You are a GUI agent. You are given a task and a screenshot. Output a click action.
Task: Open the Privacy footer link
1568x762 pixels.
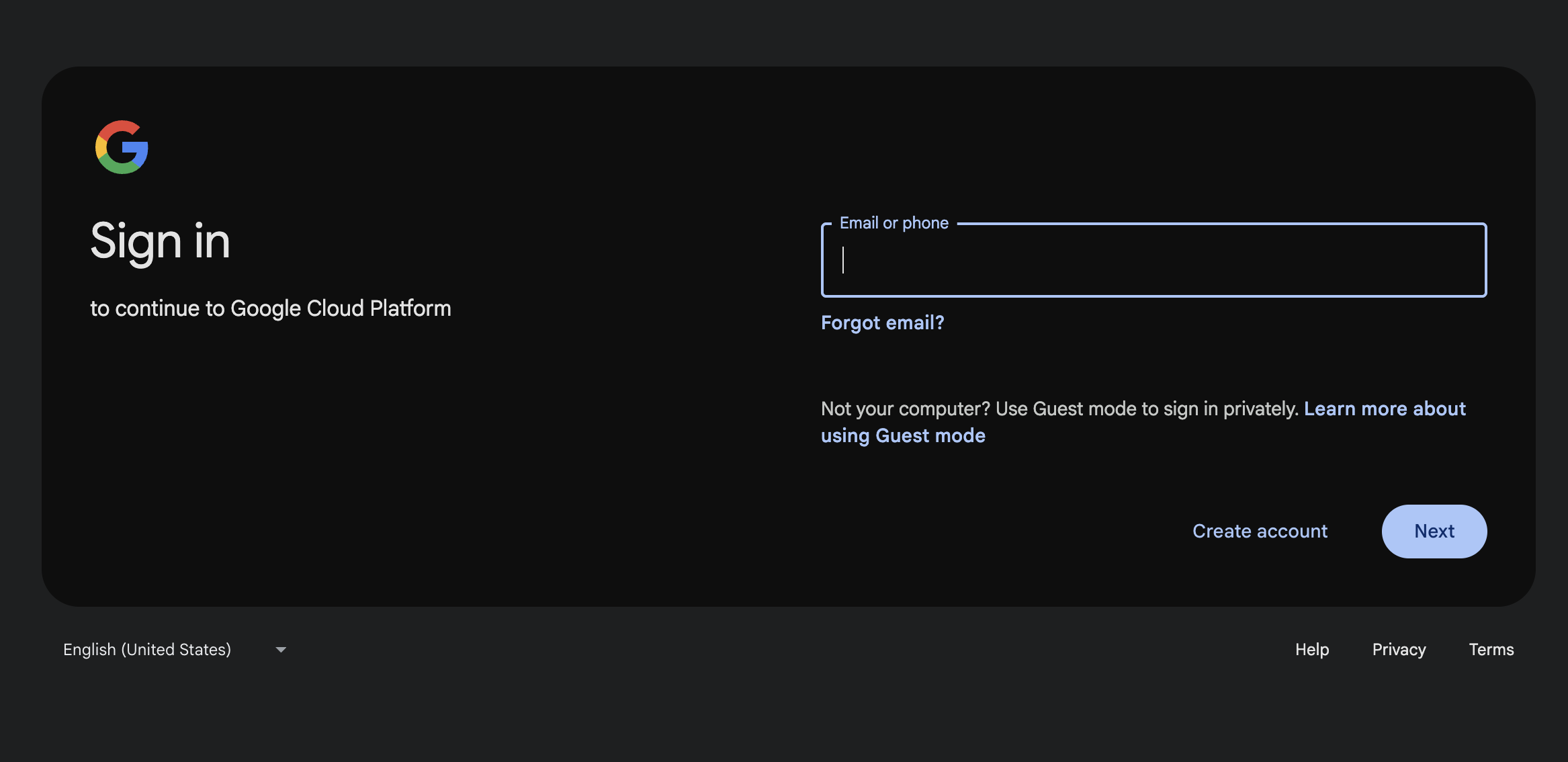tap(1399, 650)
